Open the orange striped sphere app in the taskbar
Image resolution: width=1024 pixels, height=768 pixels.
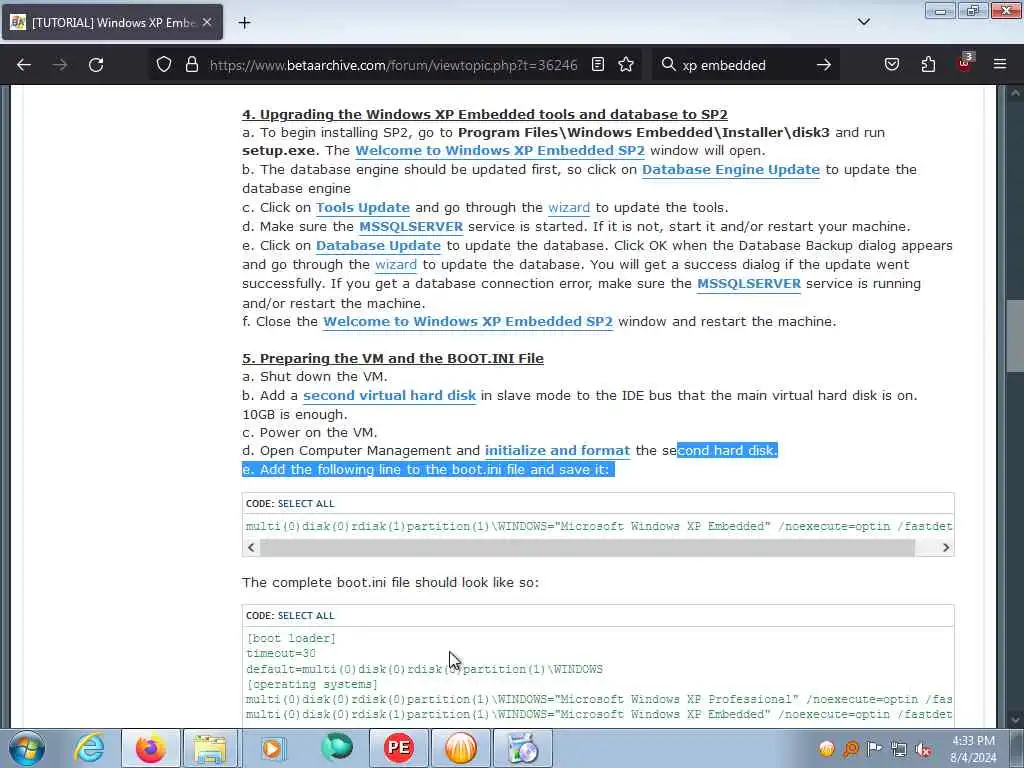tap(460, 748)
